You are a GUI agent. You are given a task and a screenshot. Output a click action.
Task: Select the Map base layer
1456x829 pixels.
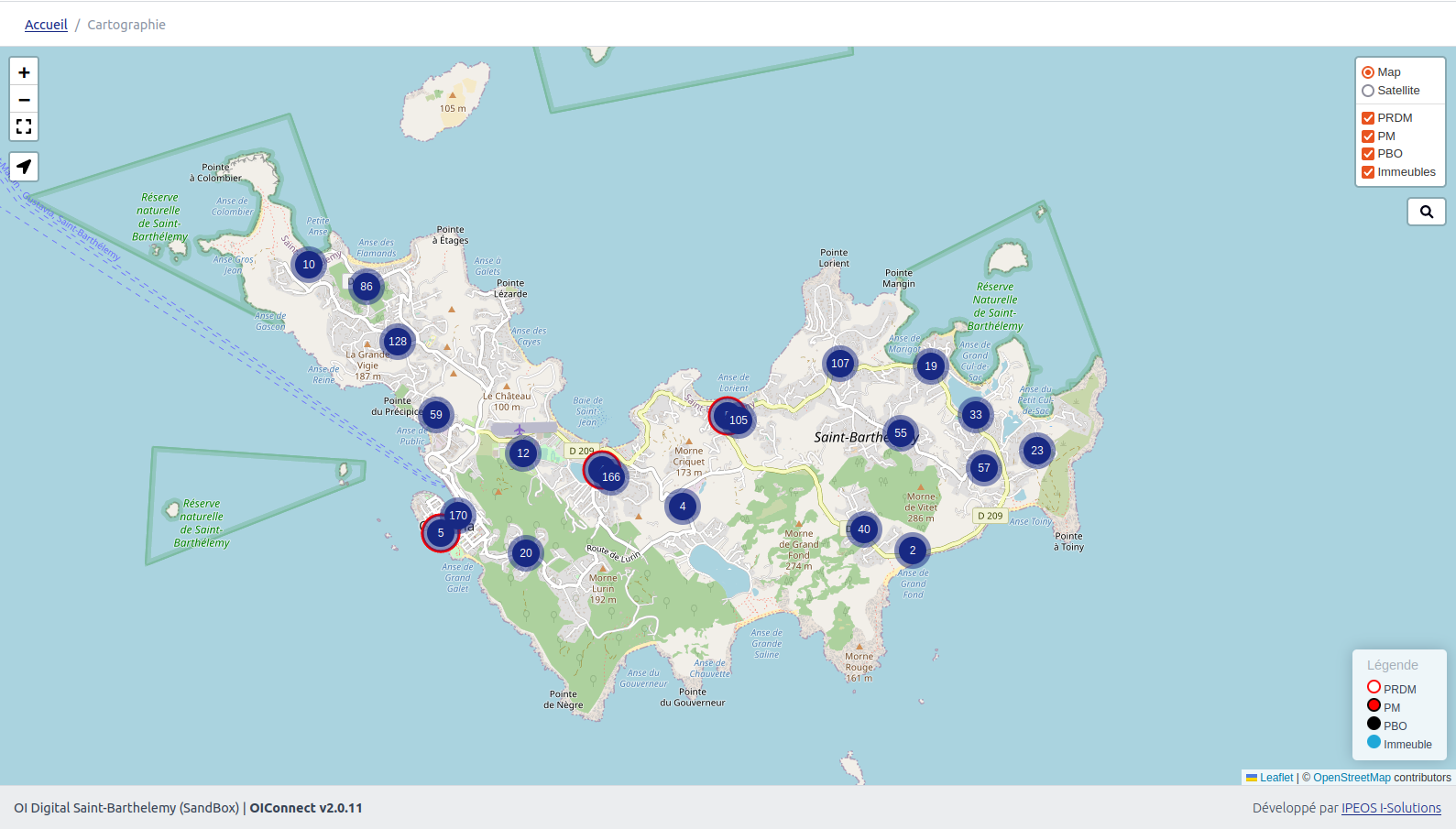click(x=1368, y=72)
